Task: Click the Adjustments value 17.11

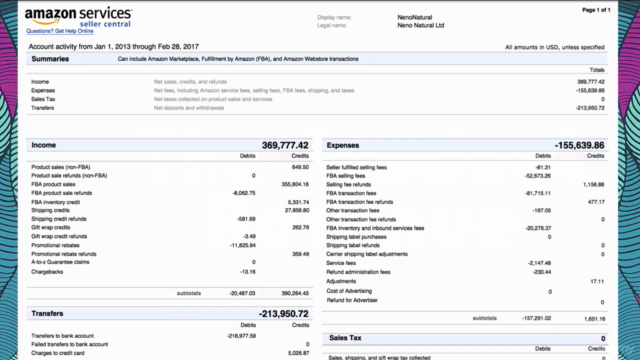Action: click(x=597, y=282)
